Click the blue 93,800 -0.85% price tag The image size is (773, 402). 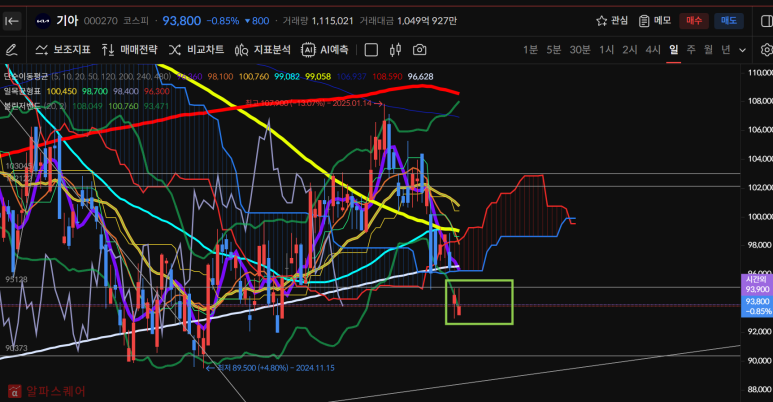coord(757,306)
